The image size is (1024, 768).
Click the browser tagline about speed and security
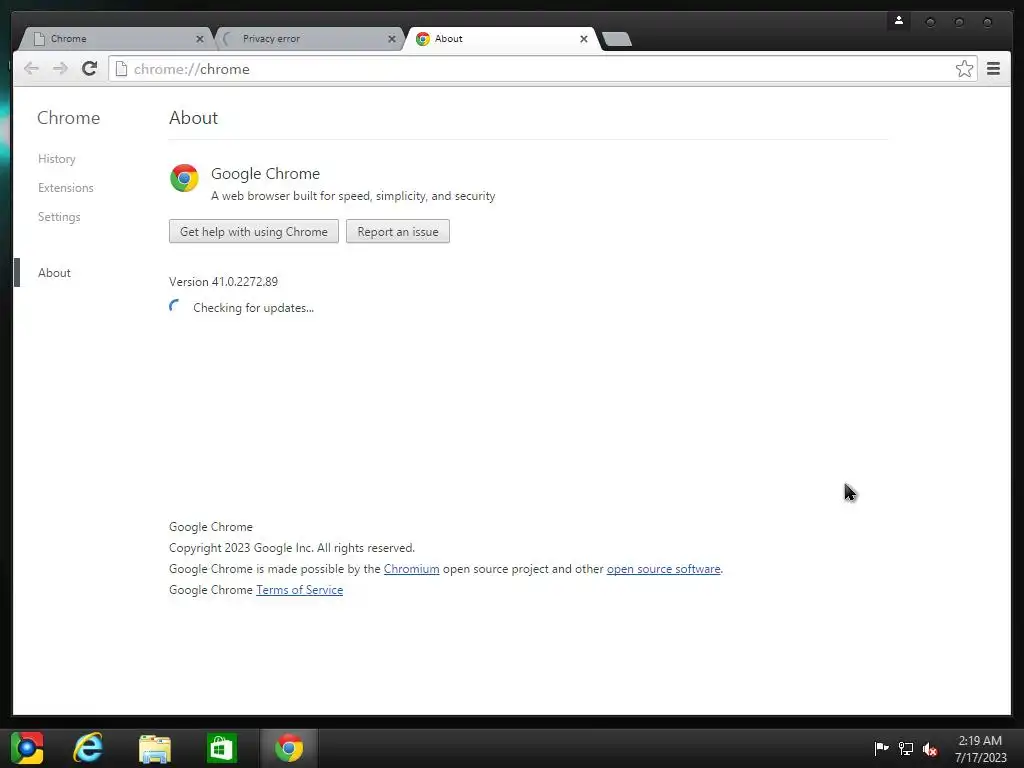353,196
